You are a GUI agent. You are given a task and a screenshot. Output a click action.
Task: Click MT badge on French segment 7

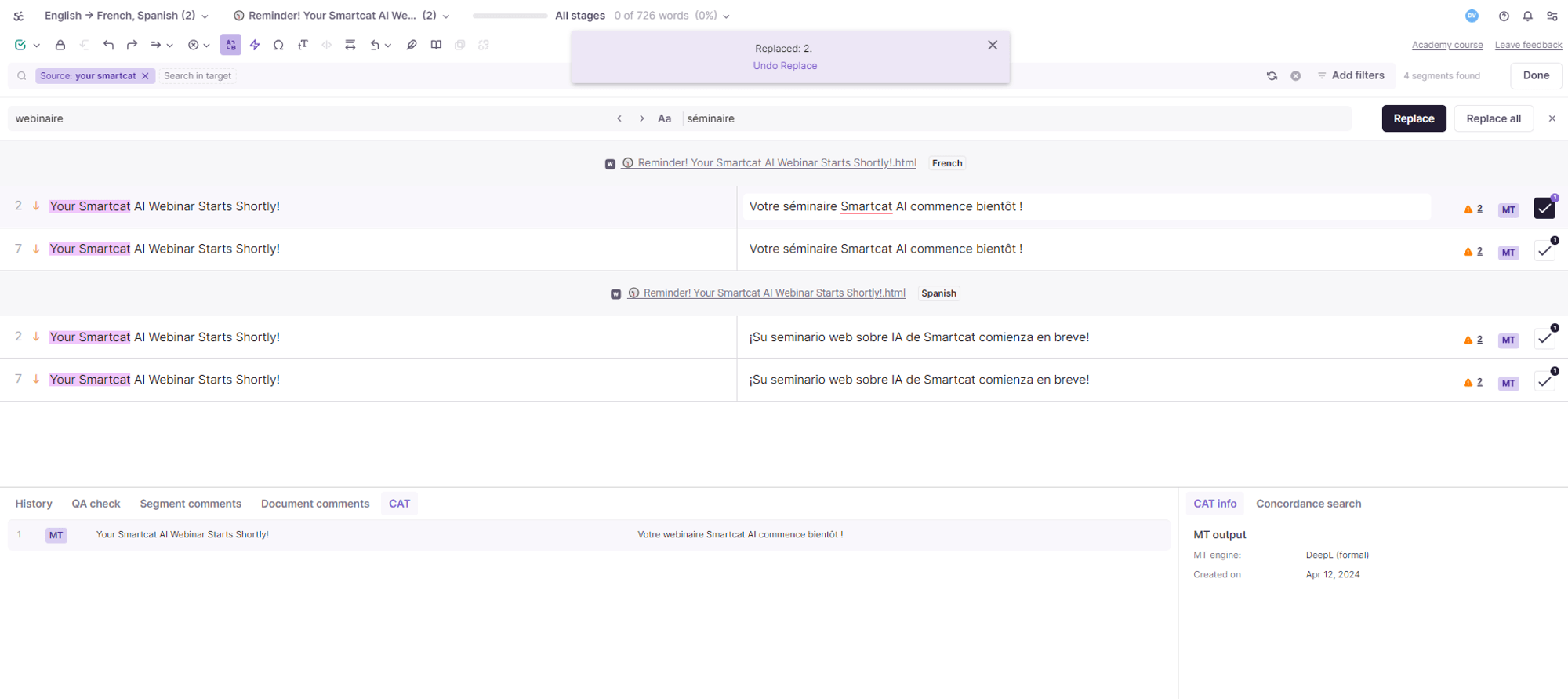point(1508,253)
